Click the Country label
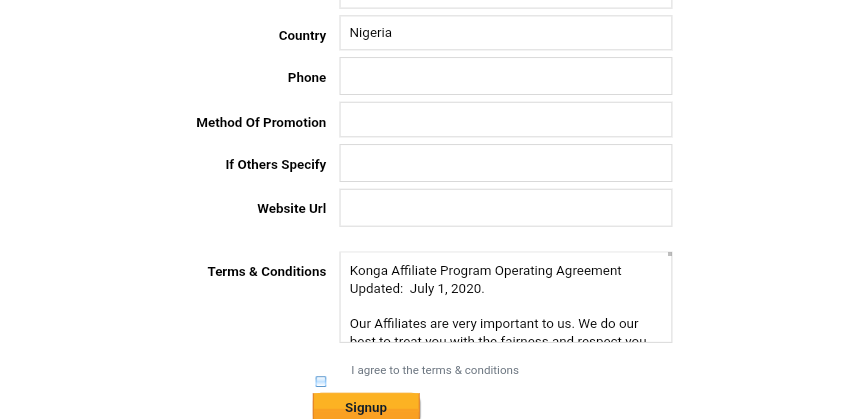The width and height of the screenshot is (854, 419). click(302, 36)
